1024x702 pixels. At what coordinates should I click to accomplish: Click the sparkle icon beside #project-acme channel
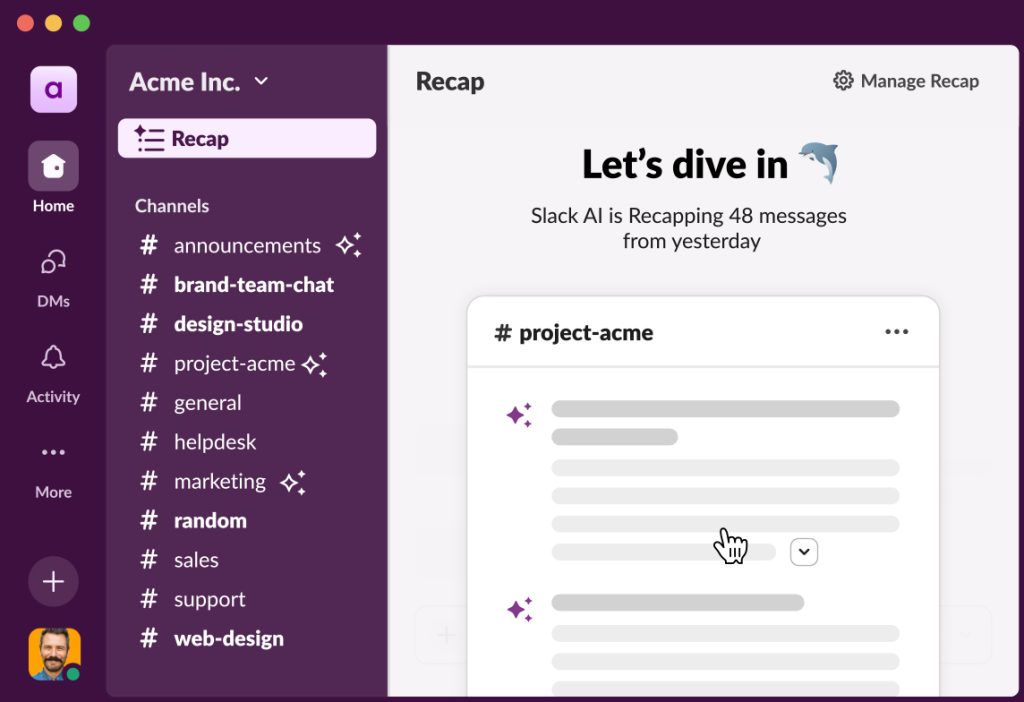pyautogui.click(x=315, y=362)
